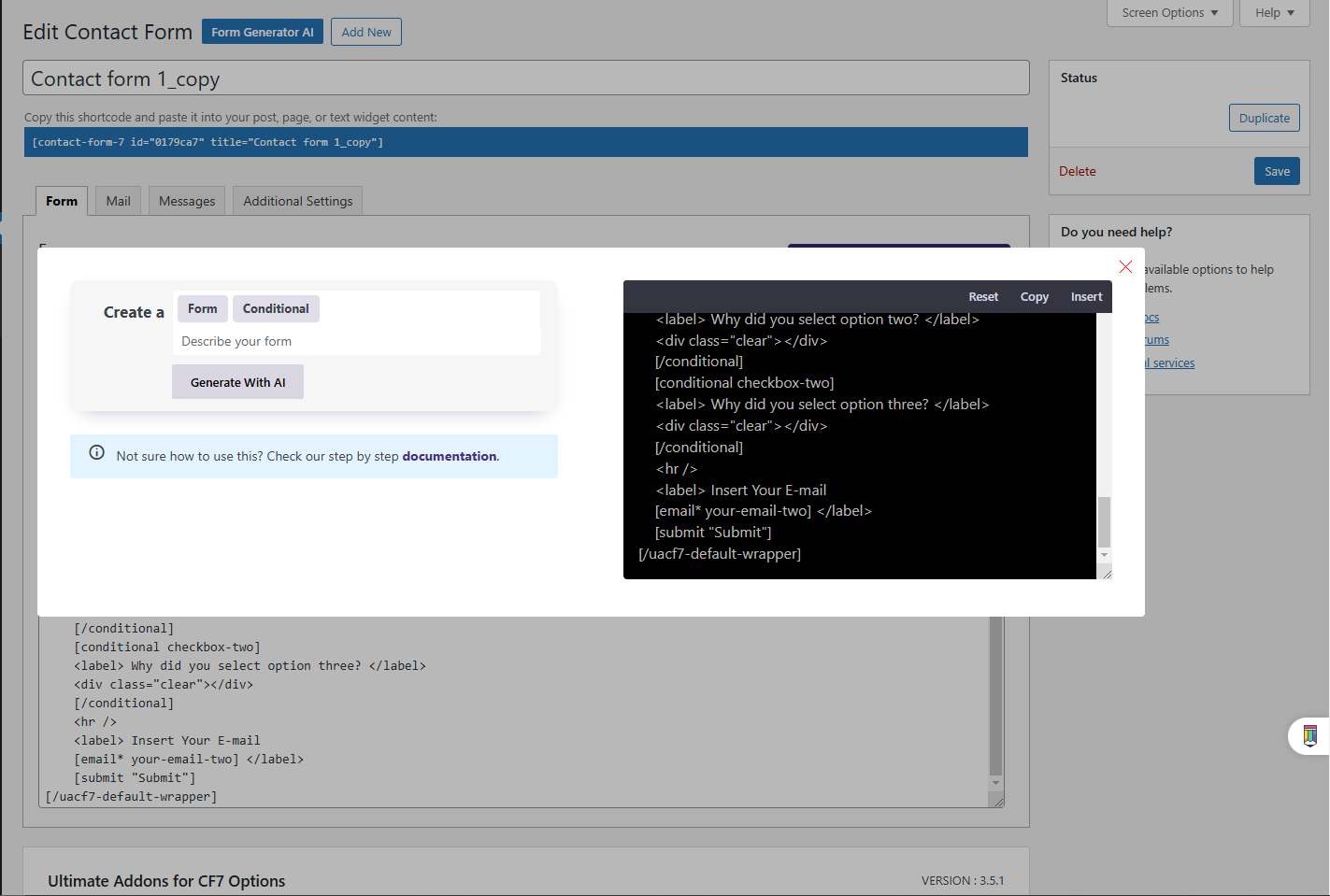This screenshot has width=1330, height=896.
Task: Select the Conditional option in the Create dialog
Action: tap(276, 308)
